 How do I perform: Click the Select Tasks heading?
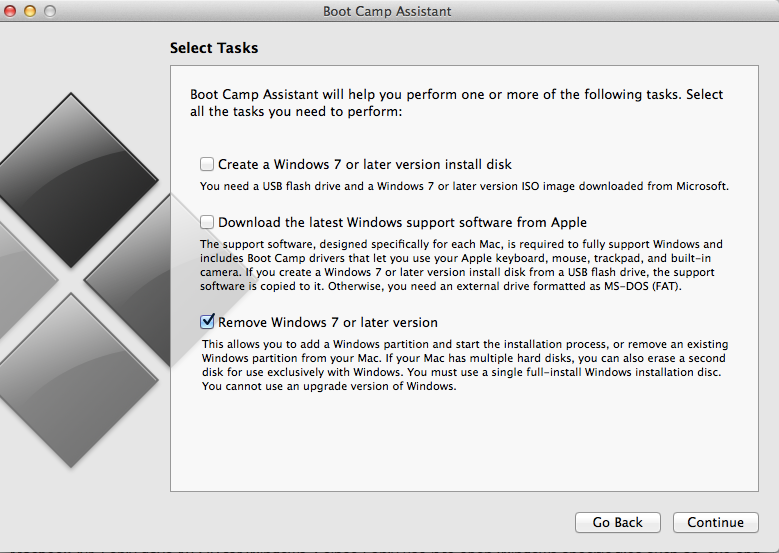[x=213, y=48]
